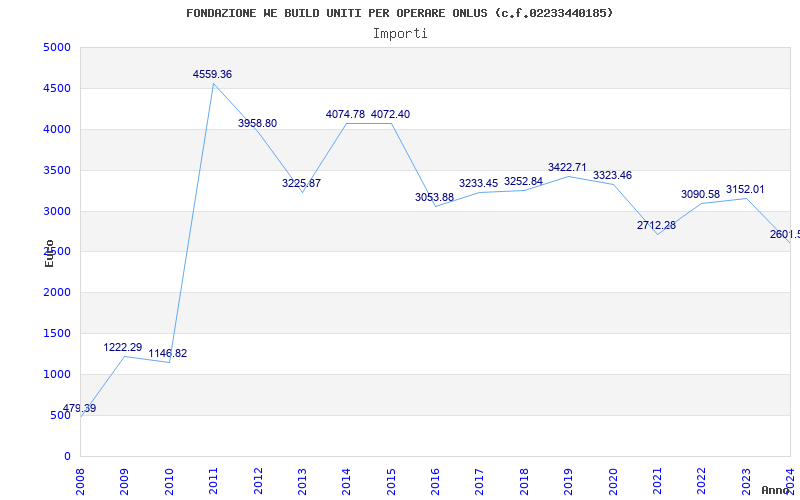Image resolution: width=800 pixels, height=500 pixels.
Task: Click x-axis year 2023
Action: pyautogui.click(x=746, y=481)
